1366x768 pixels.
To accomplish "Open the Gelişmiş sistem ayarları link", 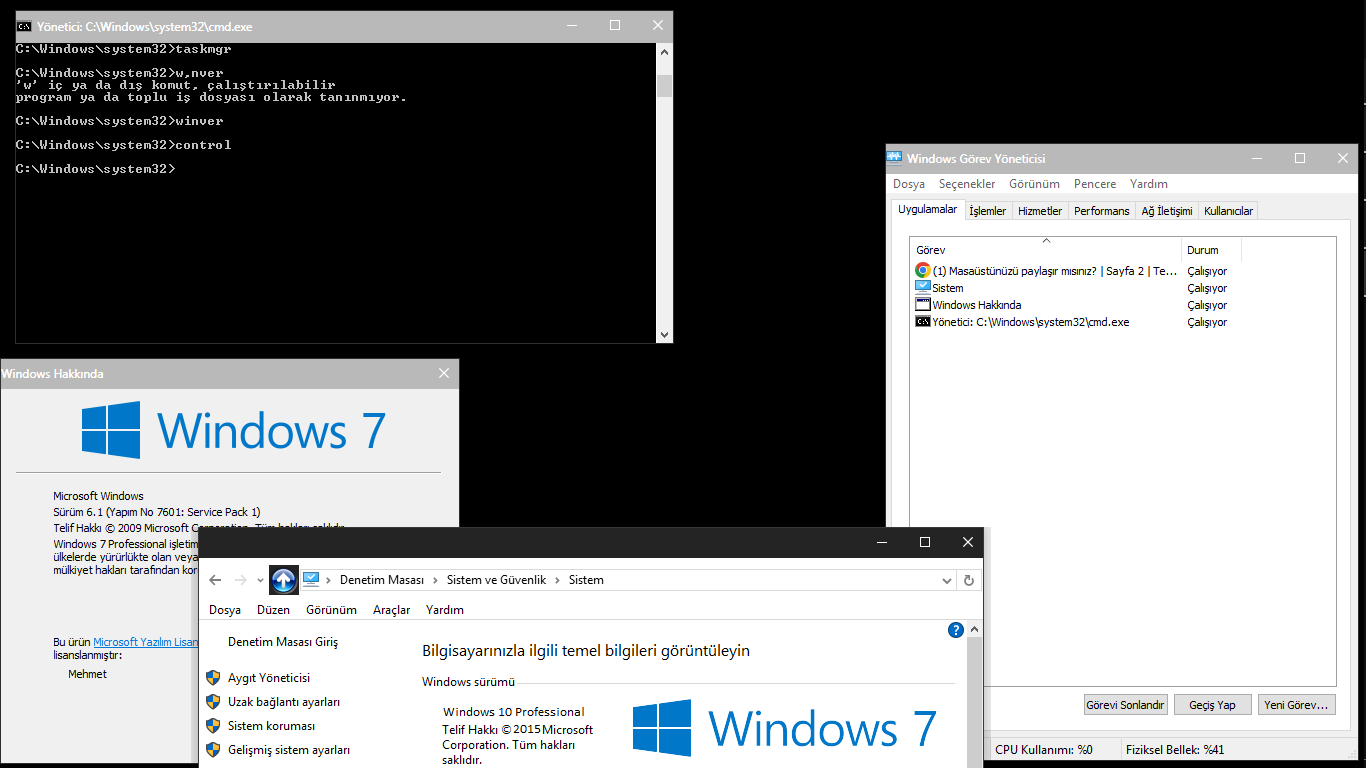I will 289,750.
